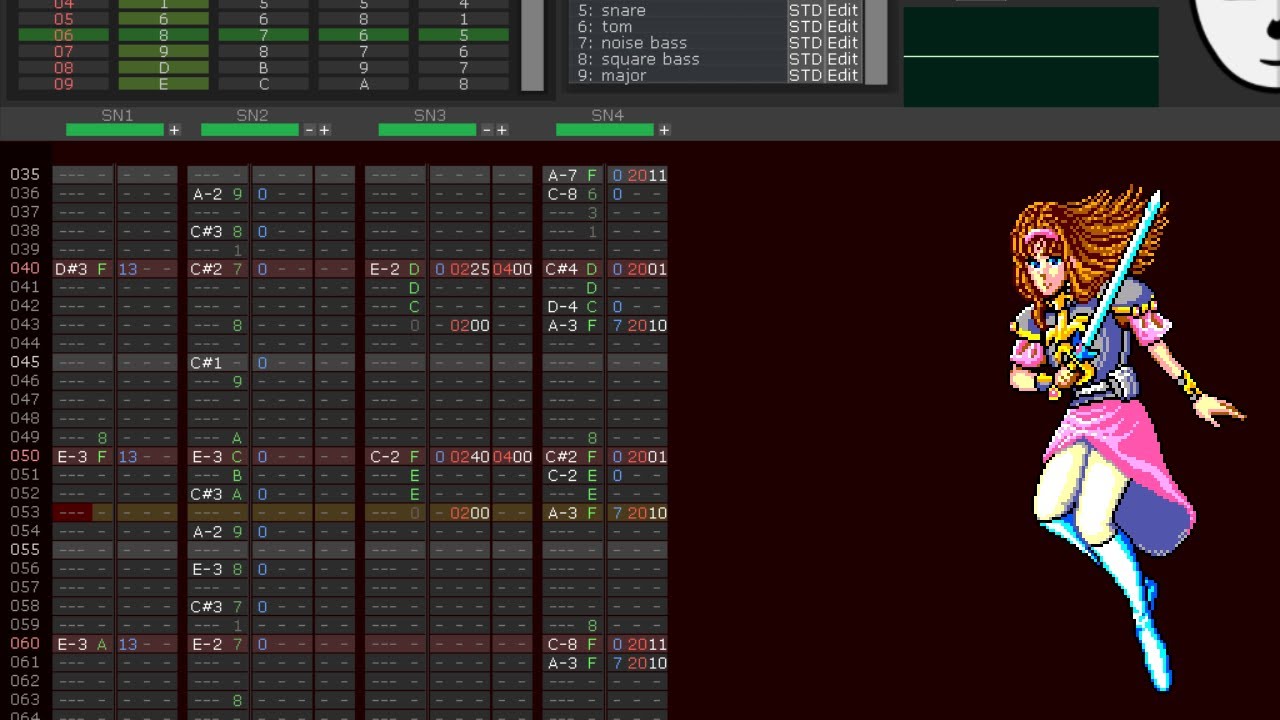This screenshot has height=720, width=1280.
Task: Select the C#1 note on row 045
Action: 207,363
